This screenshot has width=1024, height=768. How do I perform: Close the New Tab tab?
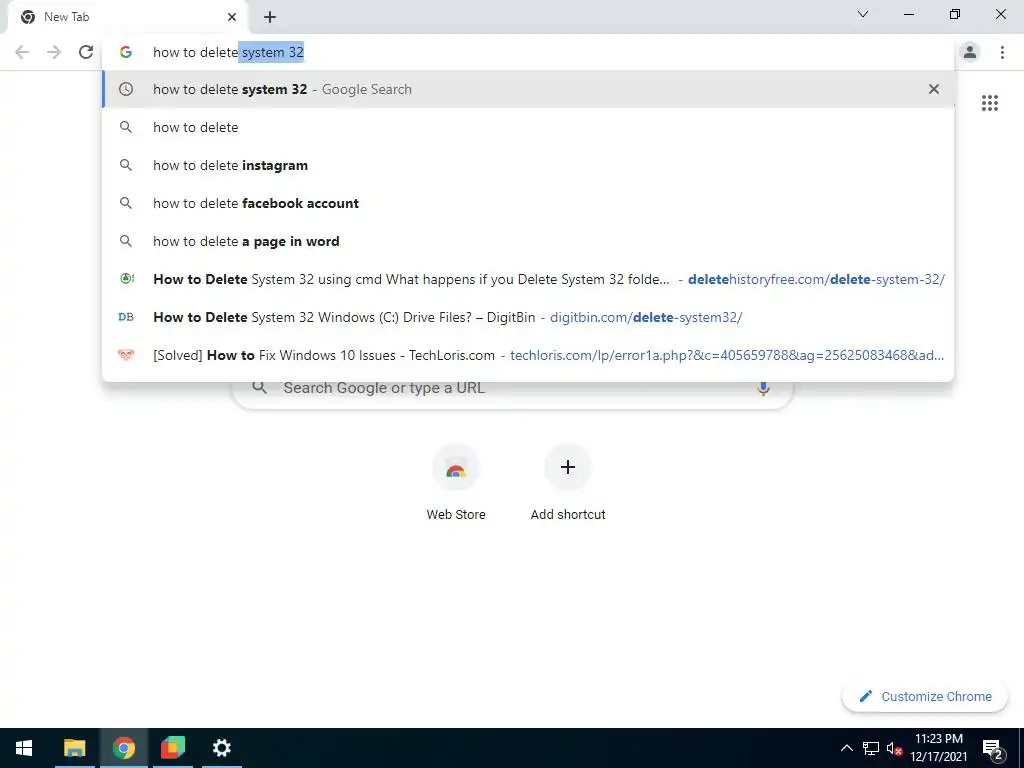[232, 17]
